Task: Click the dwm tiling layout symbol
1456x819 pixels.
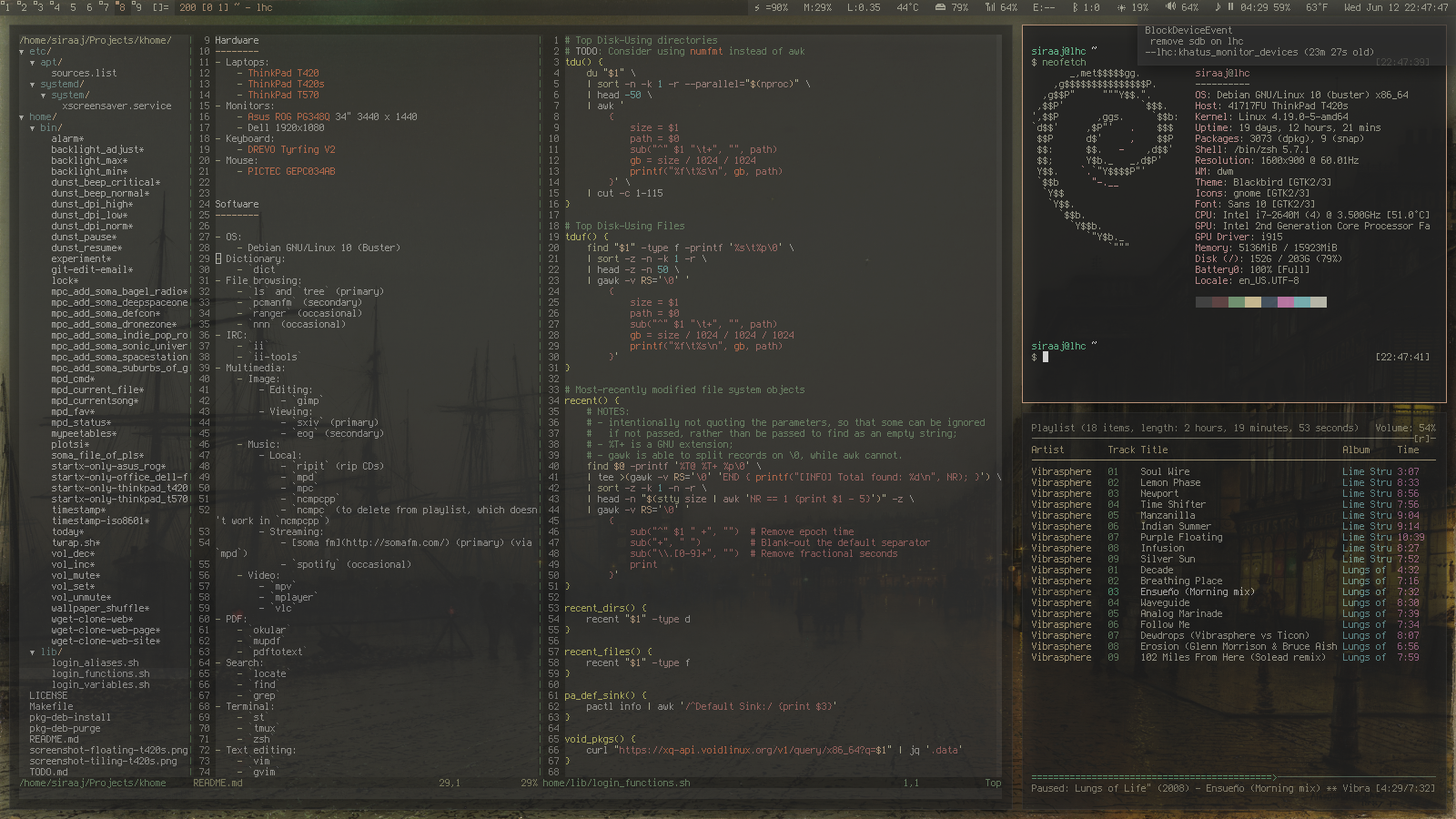Action: point(160,7)
